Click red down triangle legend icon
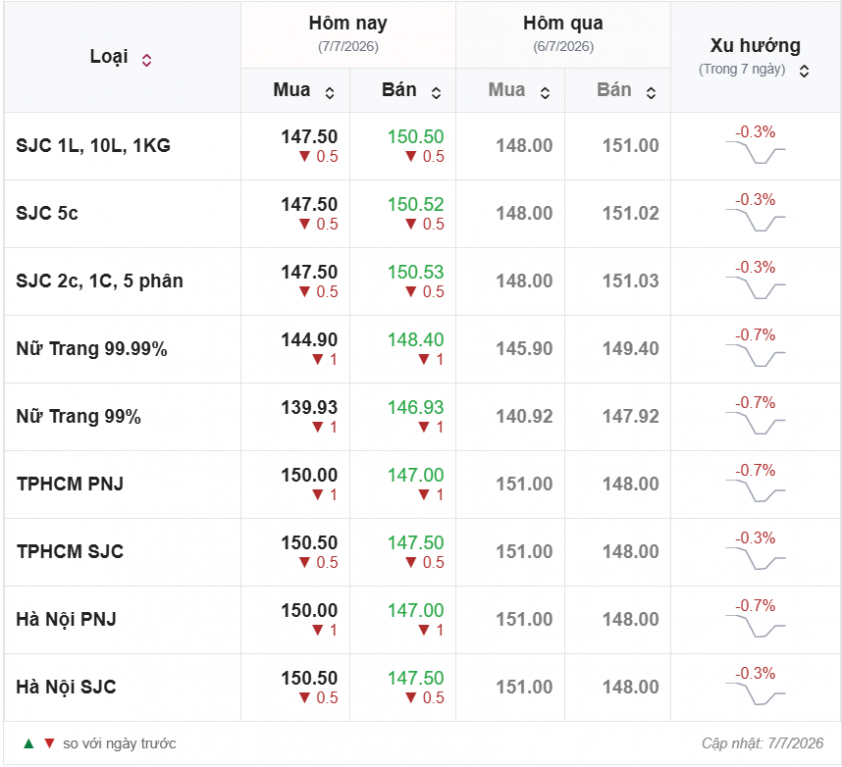 point(49,743)
